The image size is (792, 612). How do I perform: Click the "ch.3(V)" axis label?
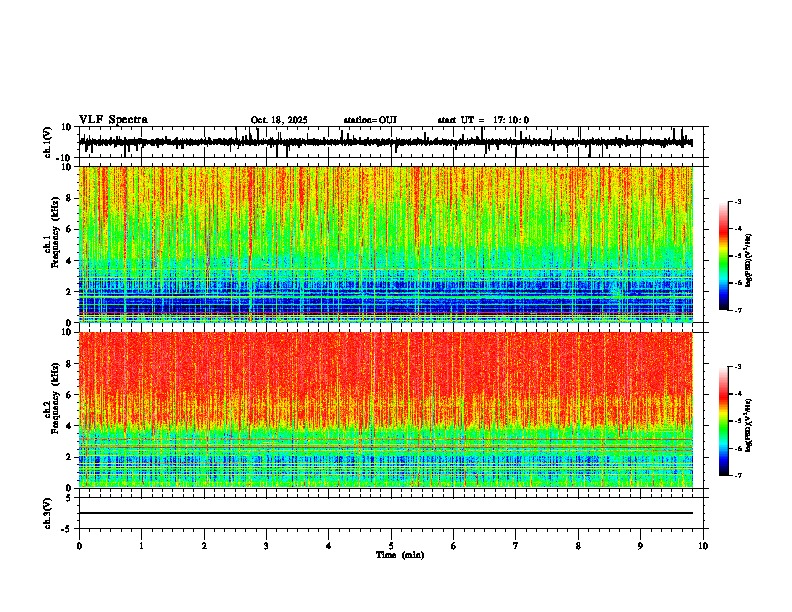click(x=47, y=513)
